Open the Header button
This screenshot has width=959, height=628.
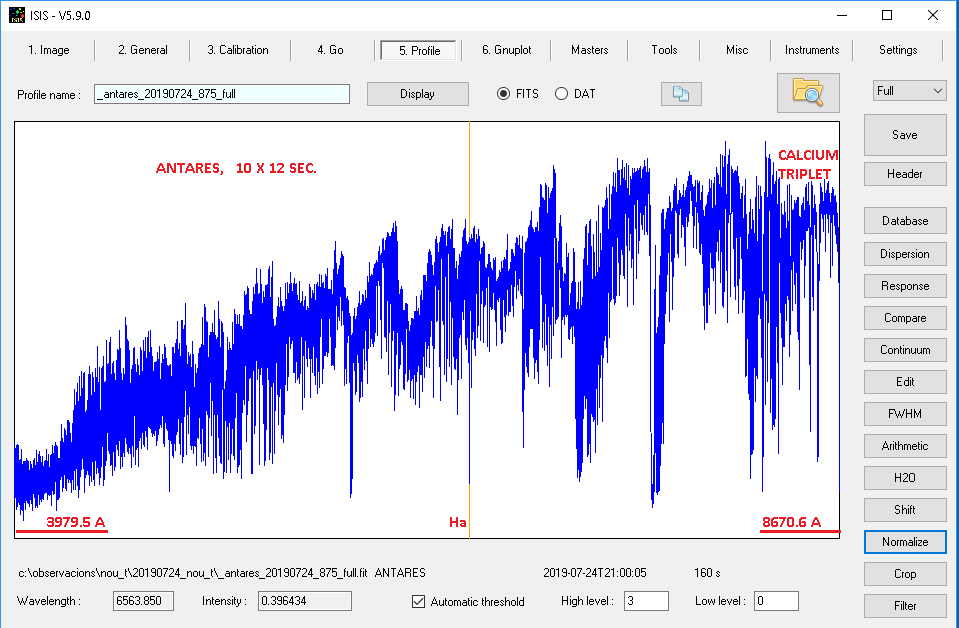coord(904,174)
